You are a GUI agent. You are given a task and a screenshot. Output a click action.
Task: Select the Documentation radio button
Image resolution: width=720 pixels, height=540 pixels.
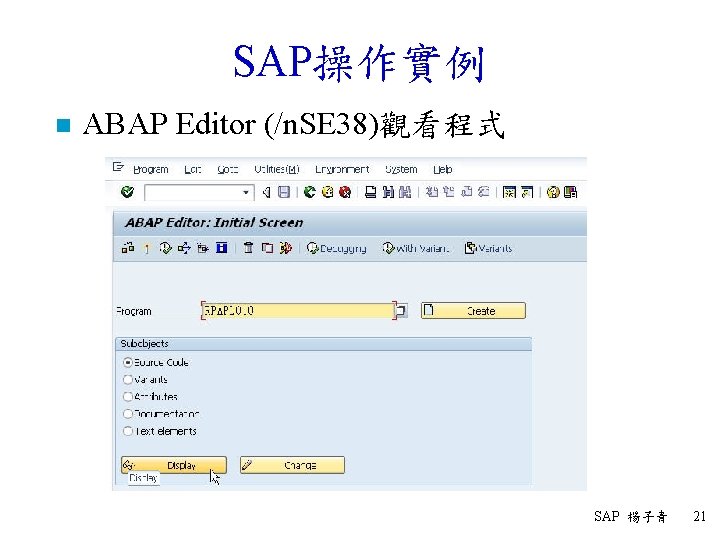coord(128,414)
